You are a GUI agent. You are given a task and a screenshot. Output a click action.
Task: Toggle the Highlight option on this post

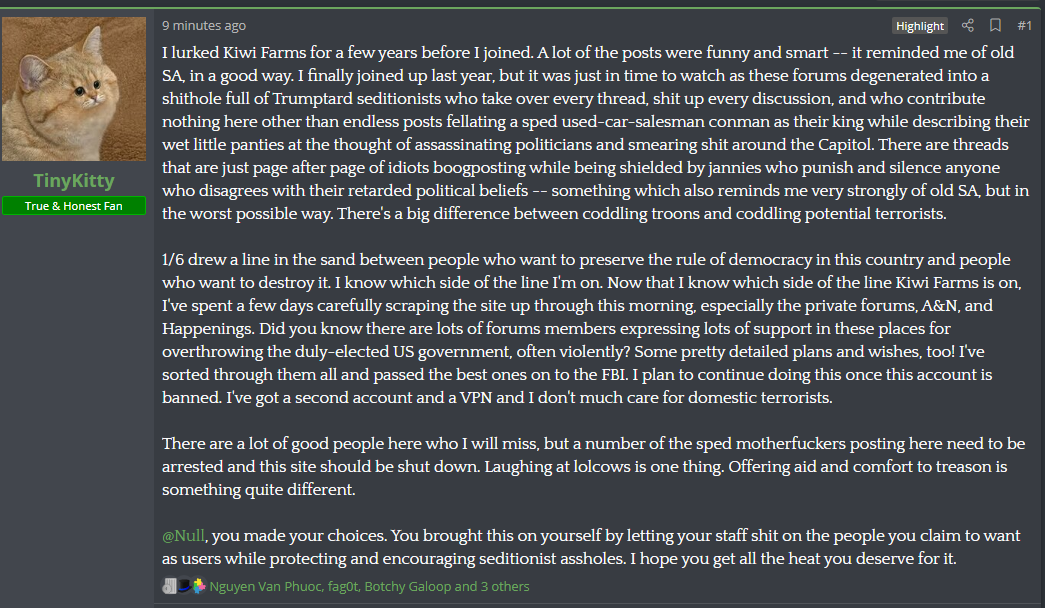[919, 25]
